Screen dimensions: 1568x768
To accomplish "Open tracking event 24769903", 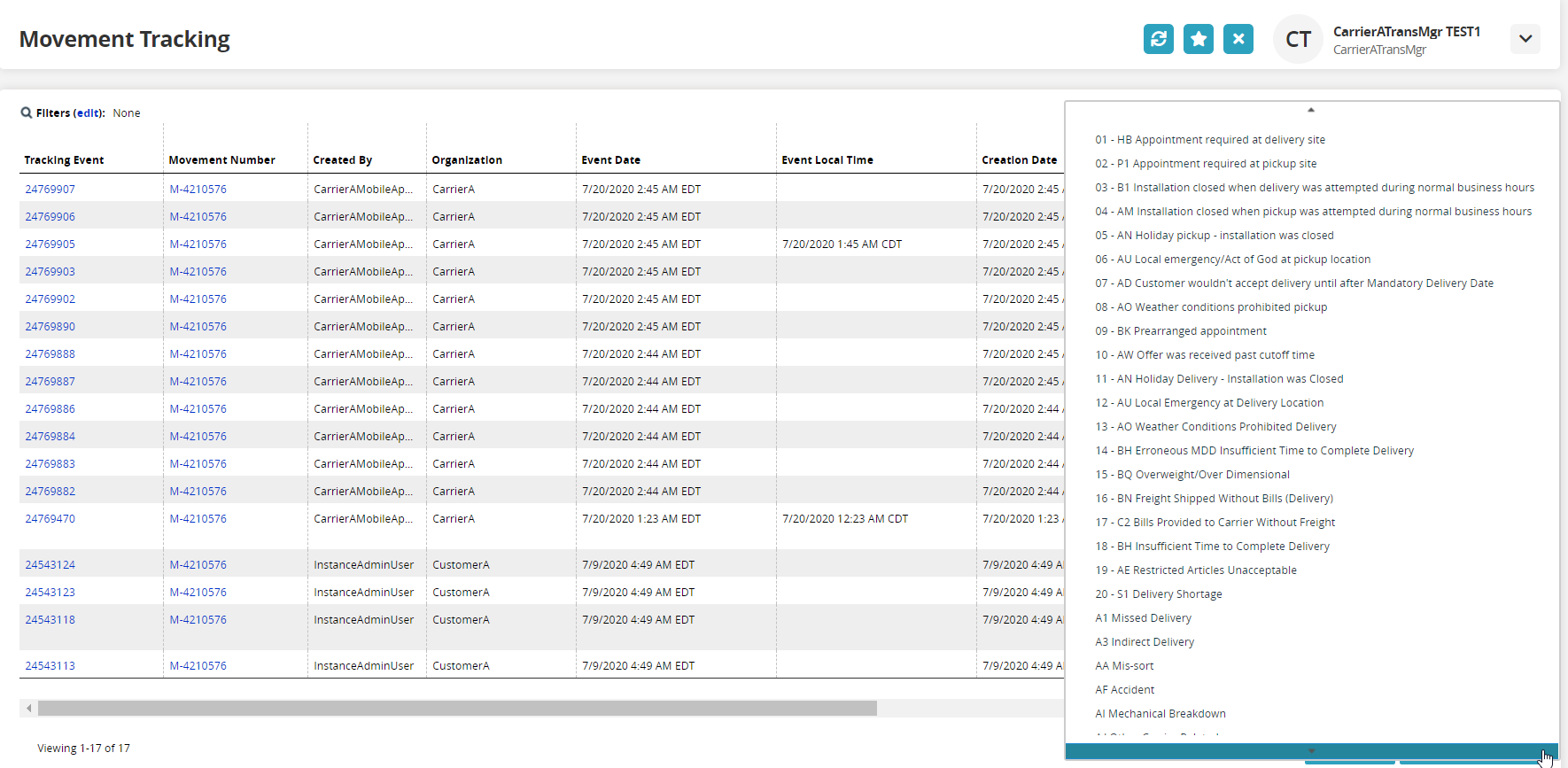I will pyautogui.click(x=50, y=272).
